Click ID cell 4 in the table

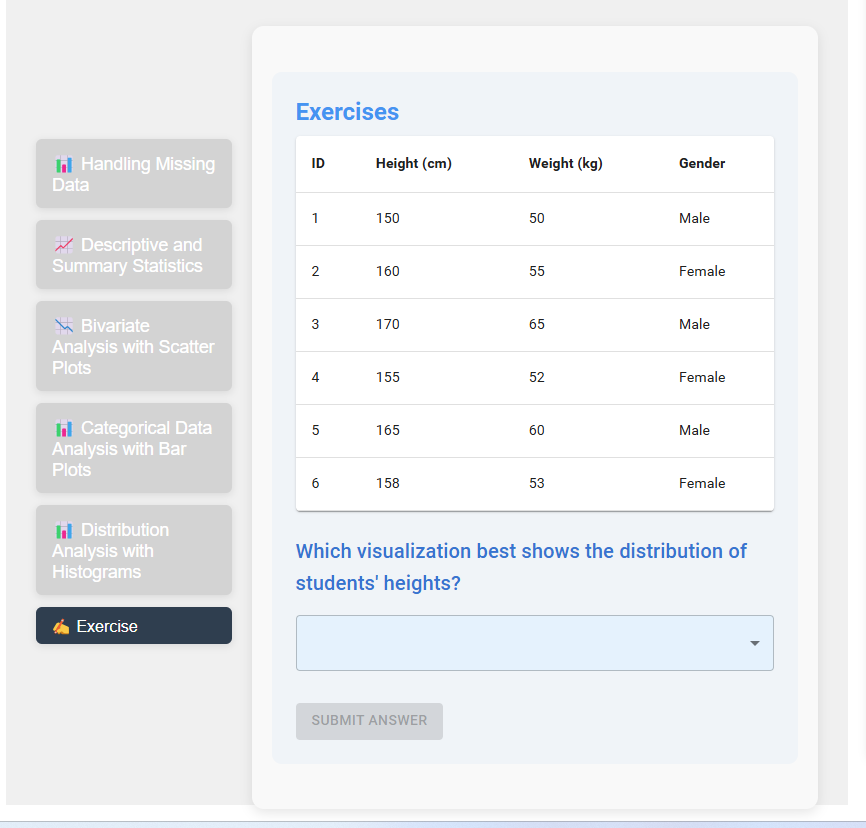(x=315, y=377)
